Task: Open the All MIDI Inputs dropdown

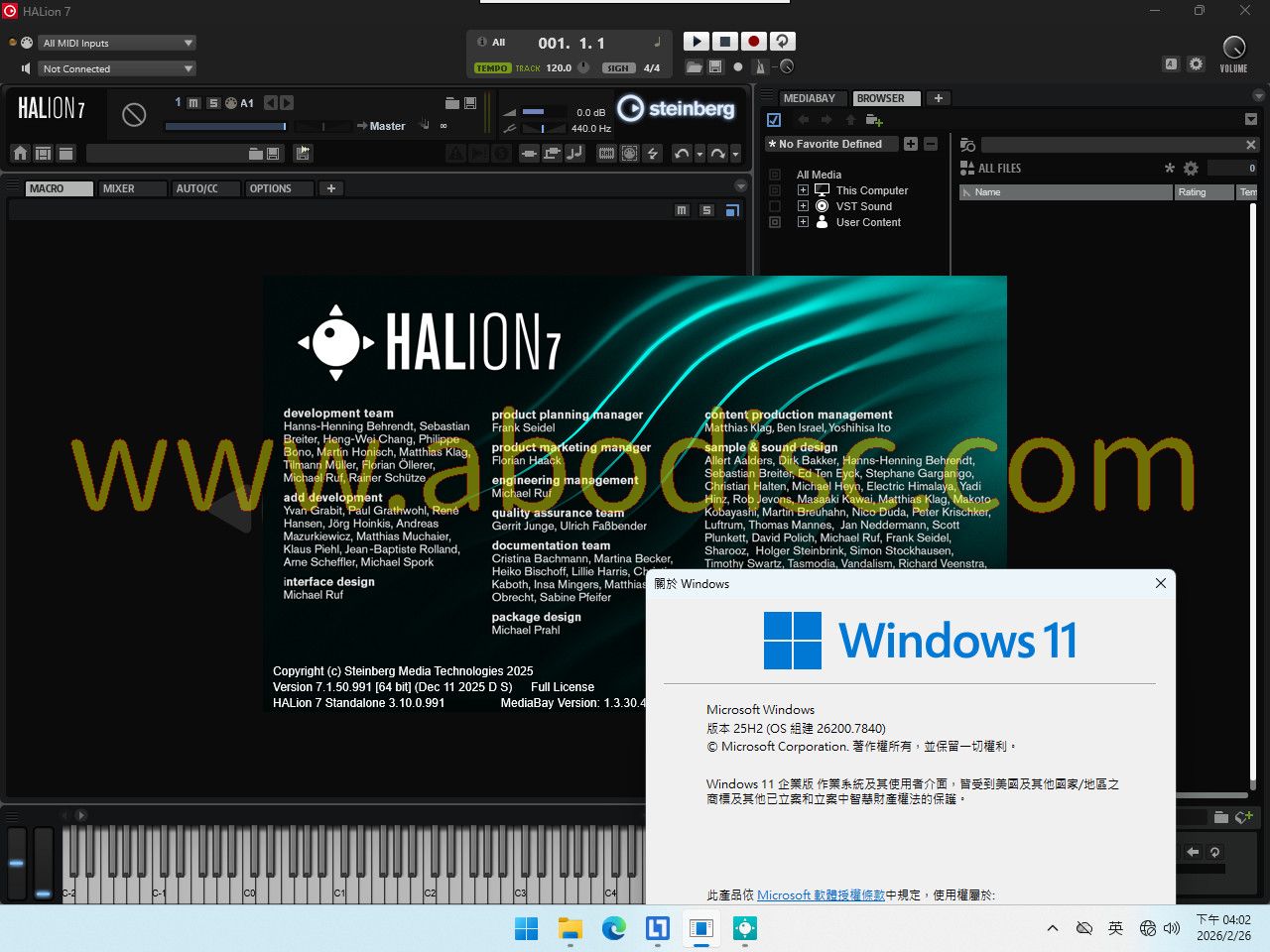Action: [117, 43]
